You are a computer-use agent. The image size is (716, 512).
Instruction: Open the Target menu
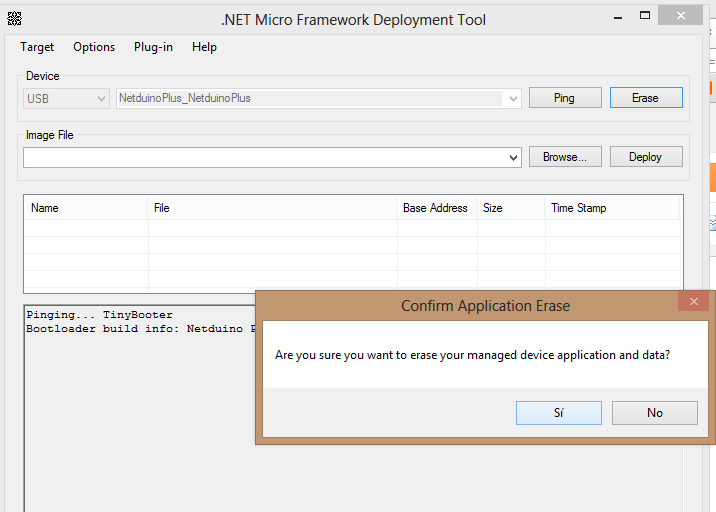(37, 47)
